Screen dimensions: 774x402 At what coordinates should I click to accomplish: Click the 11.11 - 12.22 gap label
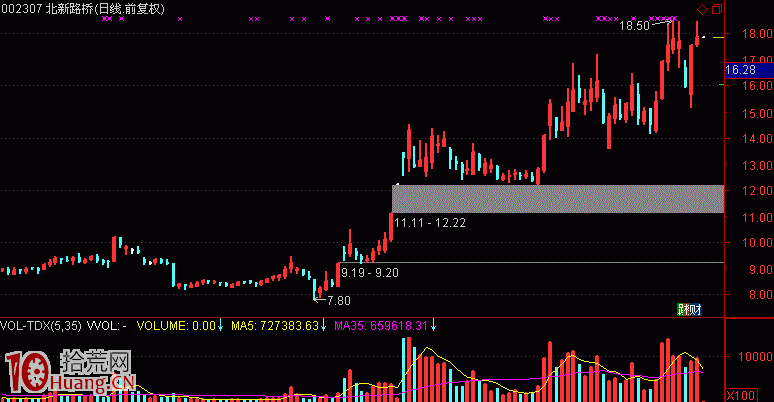tap(430, 223)
